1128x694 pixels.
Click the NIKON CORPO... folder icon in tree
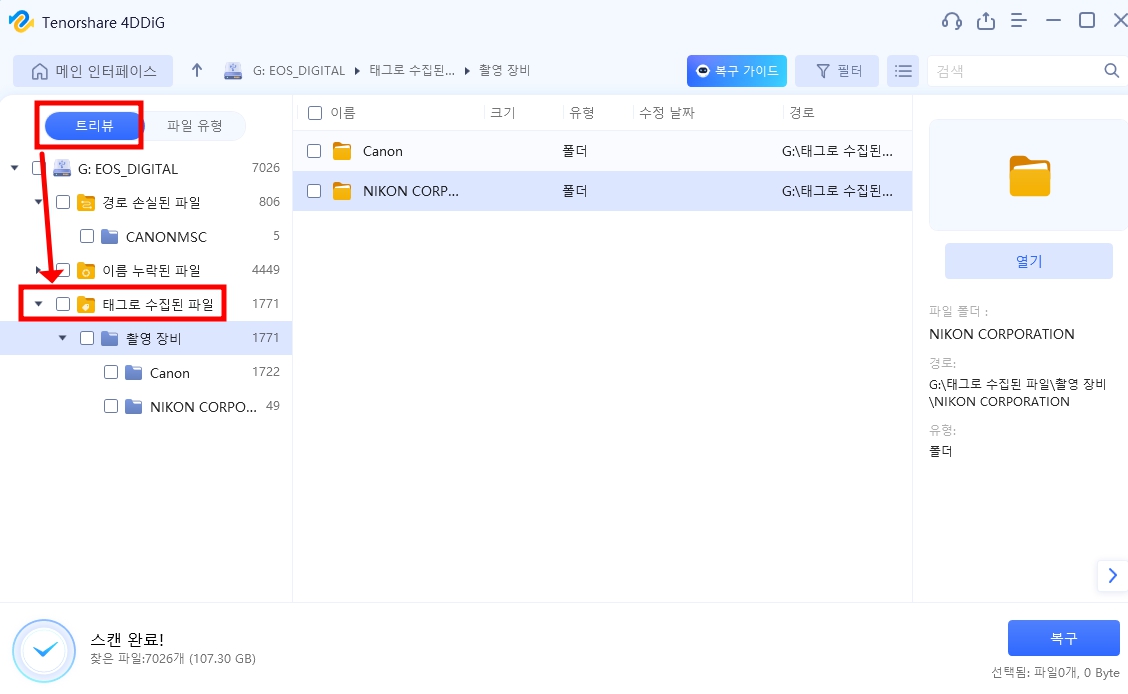point(133,406)
